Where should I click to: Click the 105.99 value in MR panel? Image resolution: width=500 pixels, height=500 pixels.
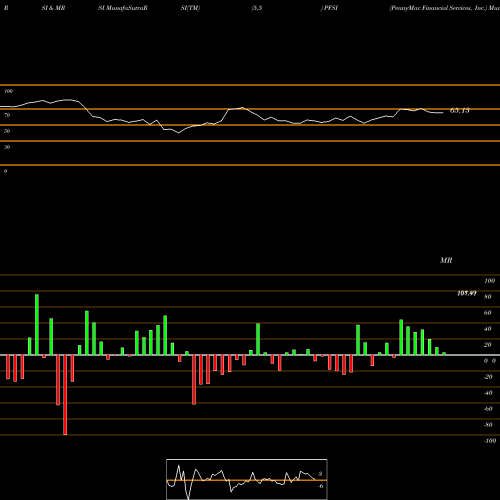point(467,293)
